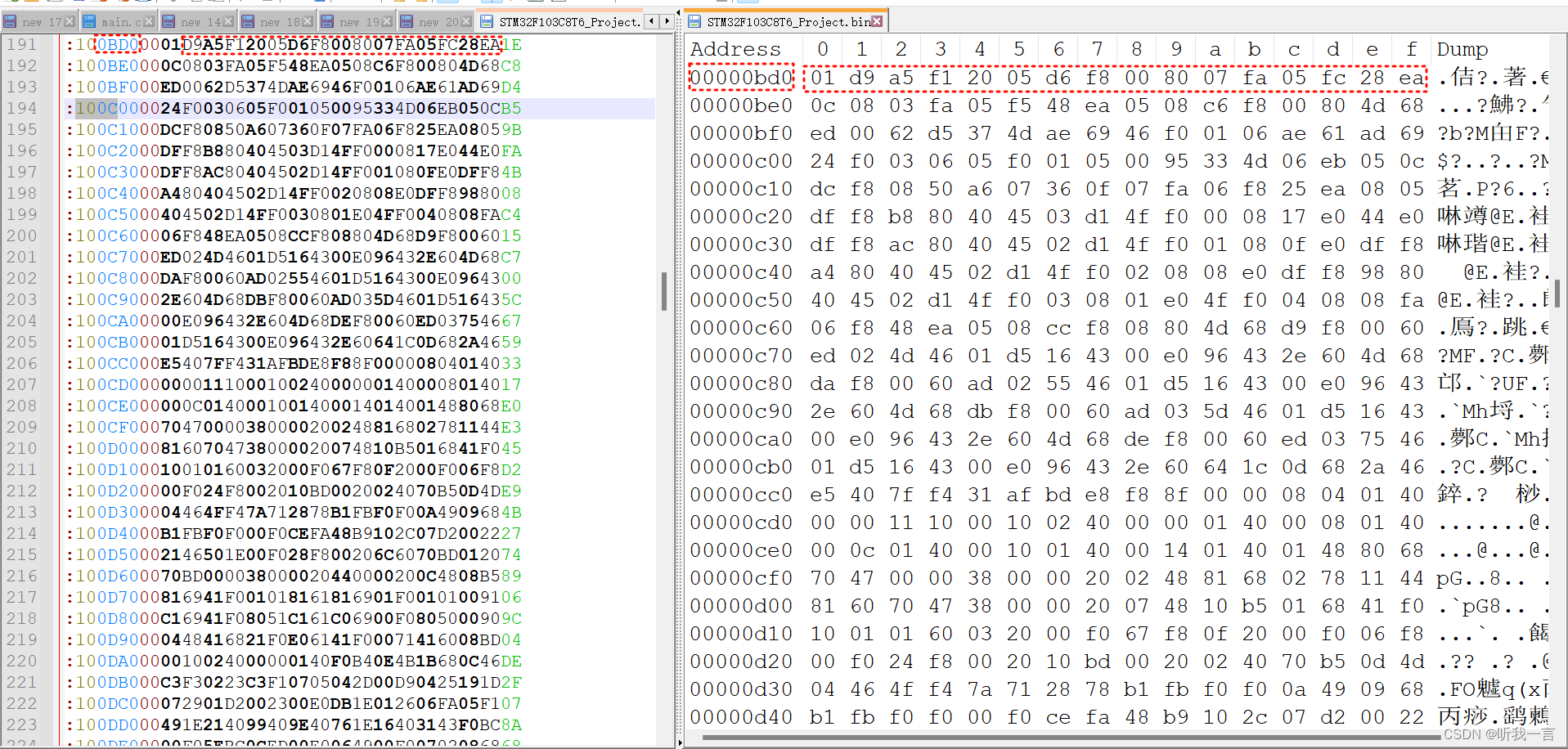
Task: Click the hex record starting :100DD000
Action: click(294, 724)
